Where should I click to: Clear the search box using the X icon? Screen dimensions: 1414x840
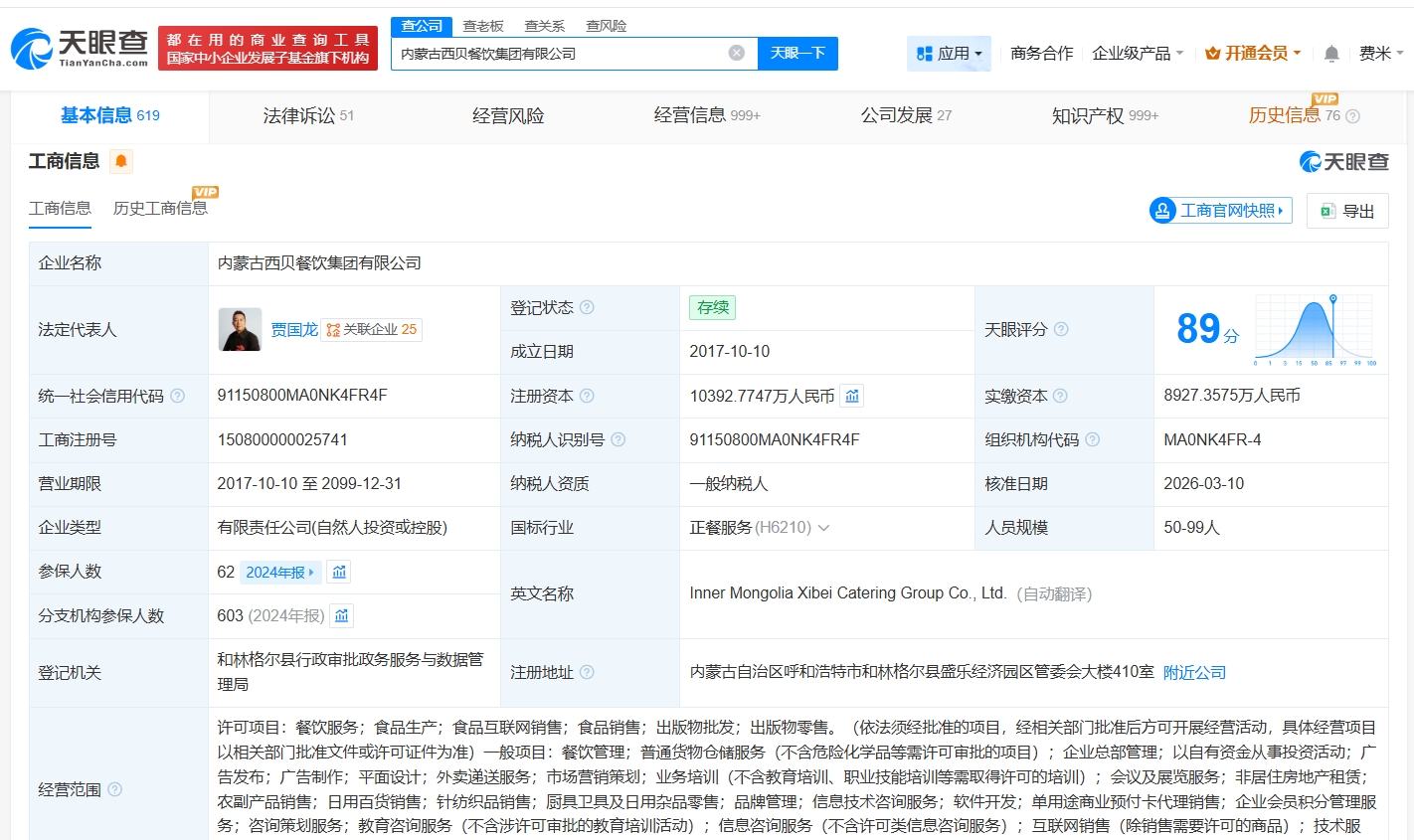coord(735,54)
